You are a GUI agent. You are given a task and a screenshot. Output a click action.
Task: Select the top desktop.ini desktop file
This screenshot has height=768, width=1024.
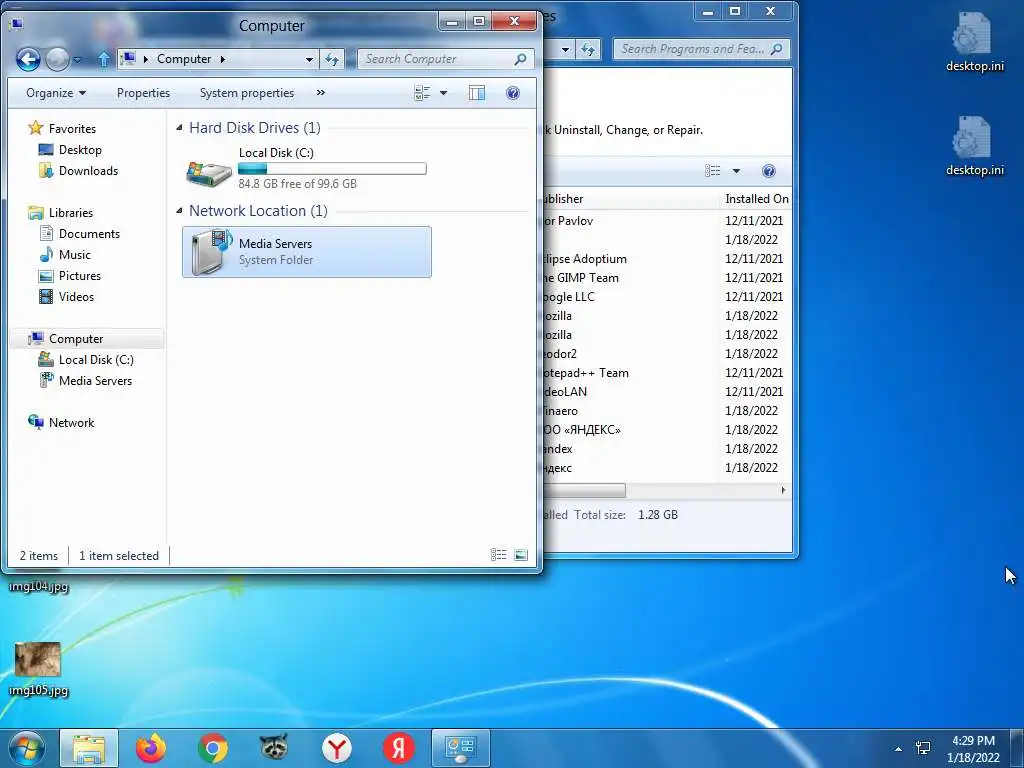pyautogui.click(x=974, y=42)
